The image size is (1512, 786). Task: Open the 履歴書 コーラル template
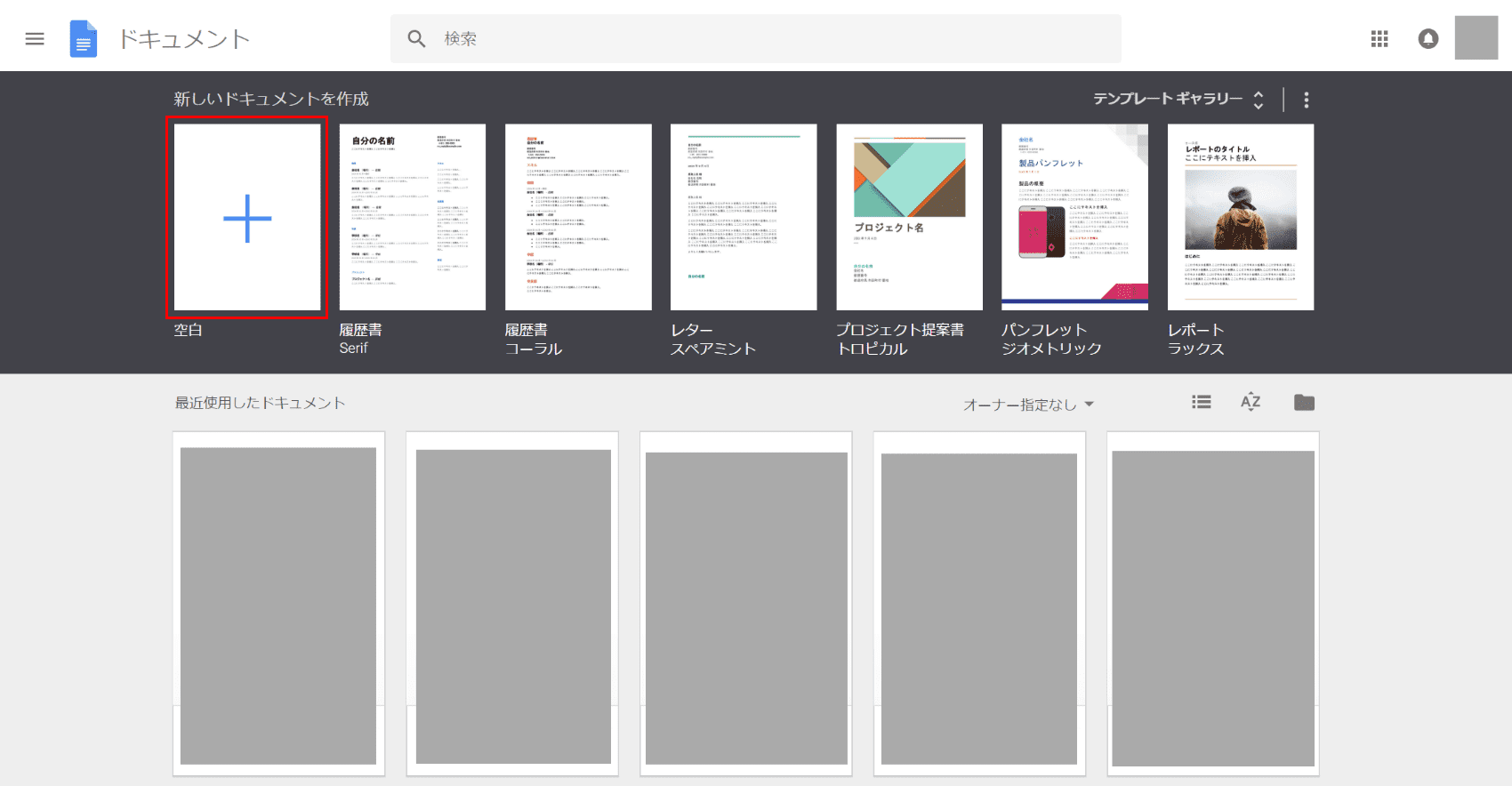click(578, 217)
